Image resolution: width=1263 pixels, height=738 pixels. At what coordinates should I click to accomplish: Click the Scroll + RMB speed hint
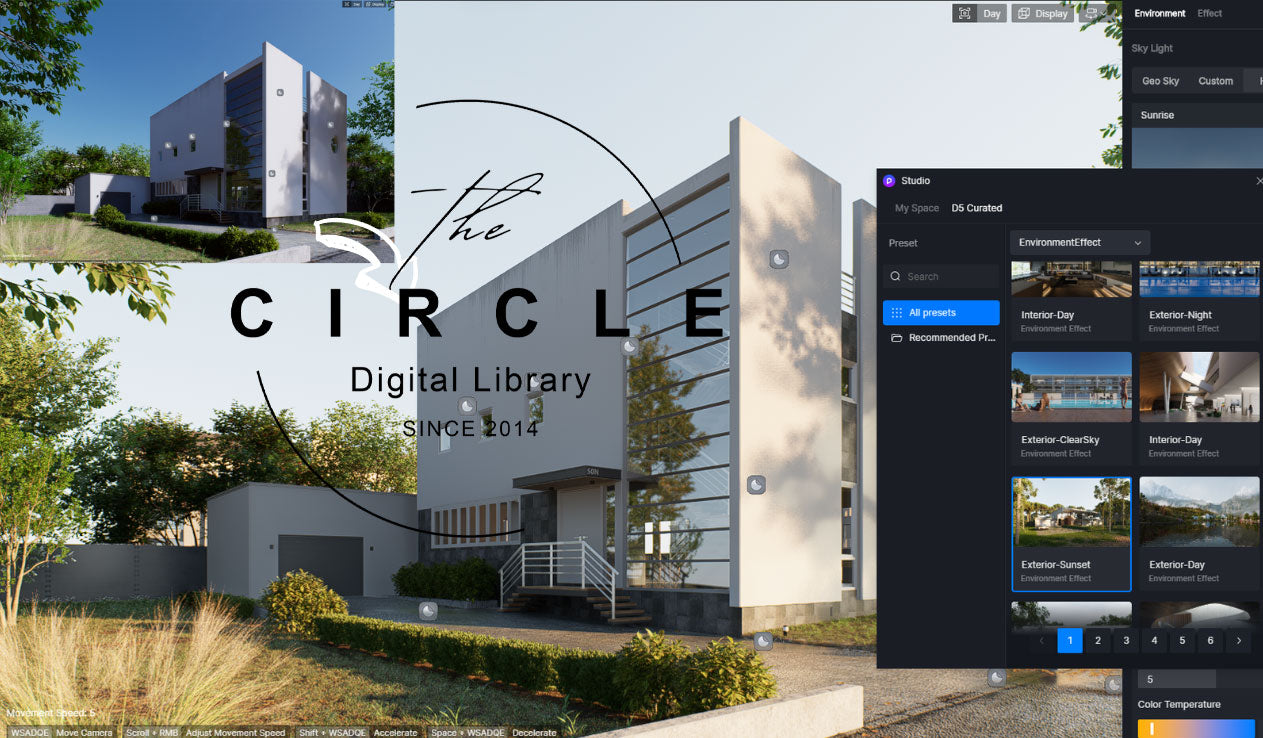coord(206,733)
